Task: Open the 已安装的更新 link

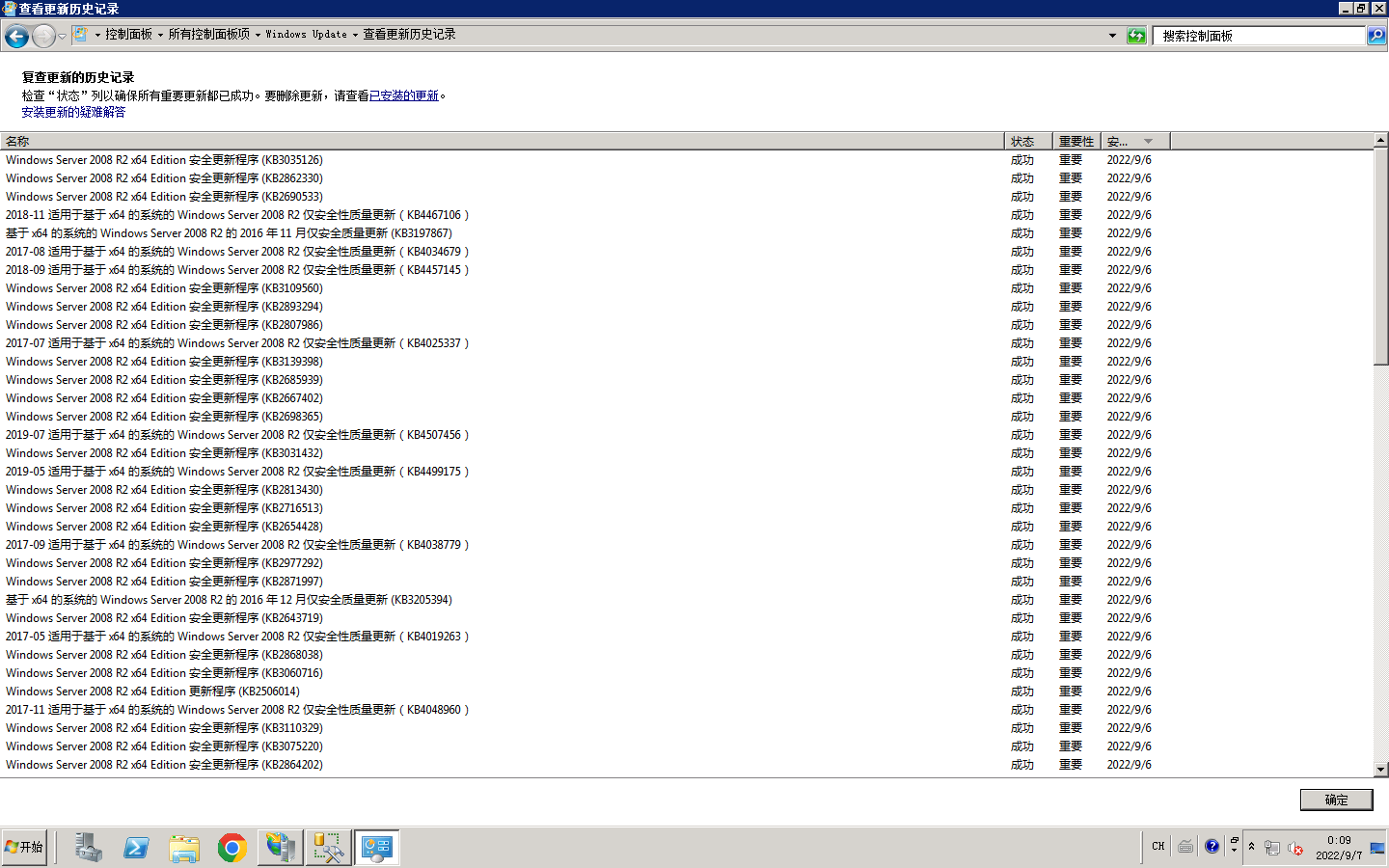Action: tap(404, 95)
